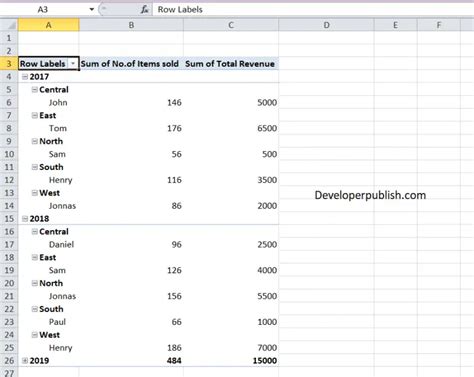Image resolution: width=474 pixels, height=377 pixels.
Task: Collapse the 2017 year group
Action: click(x=25, y=77)
